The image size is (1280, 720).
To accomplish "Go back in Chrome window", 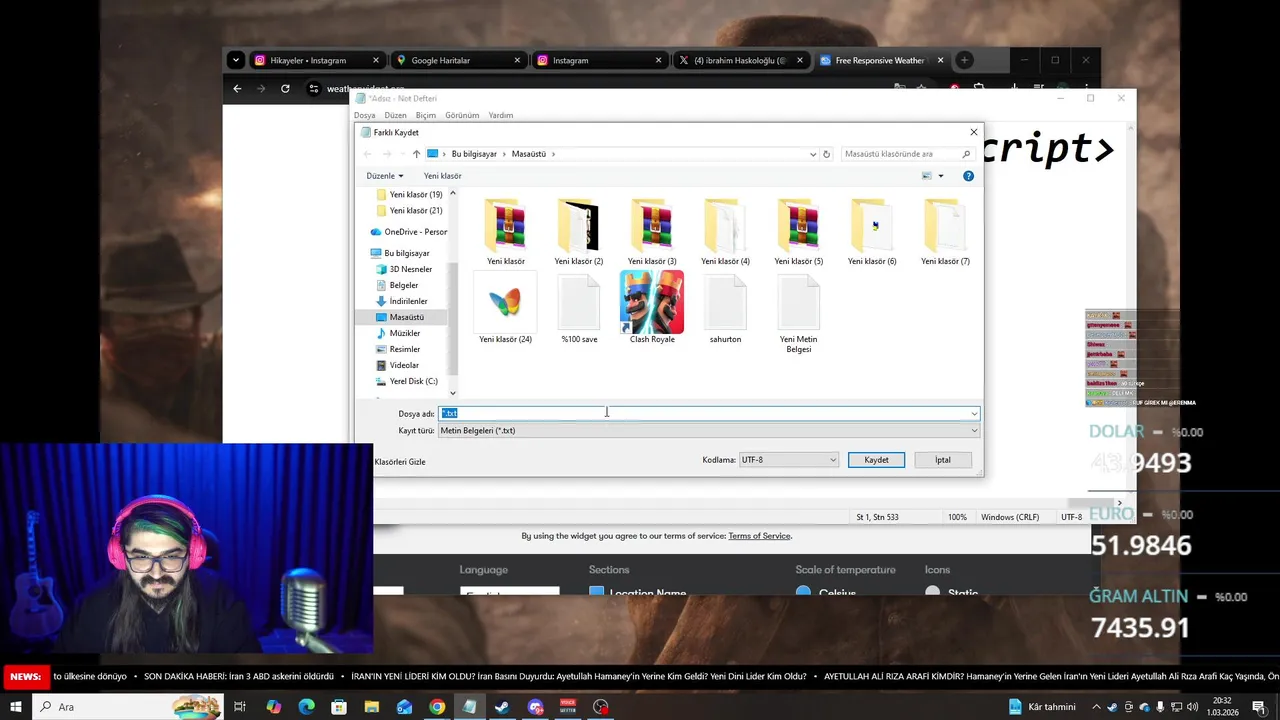I will (x=237, y=88).
